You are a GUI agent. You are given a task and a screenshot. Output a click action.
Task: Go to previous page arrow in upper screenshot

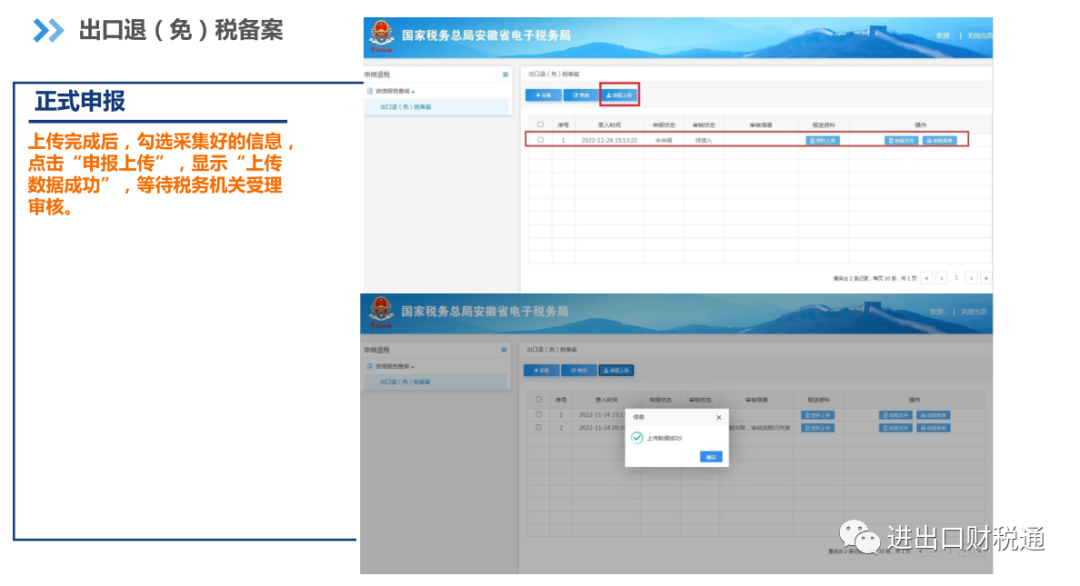tap(942, 278)
